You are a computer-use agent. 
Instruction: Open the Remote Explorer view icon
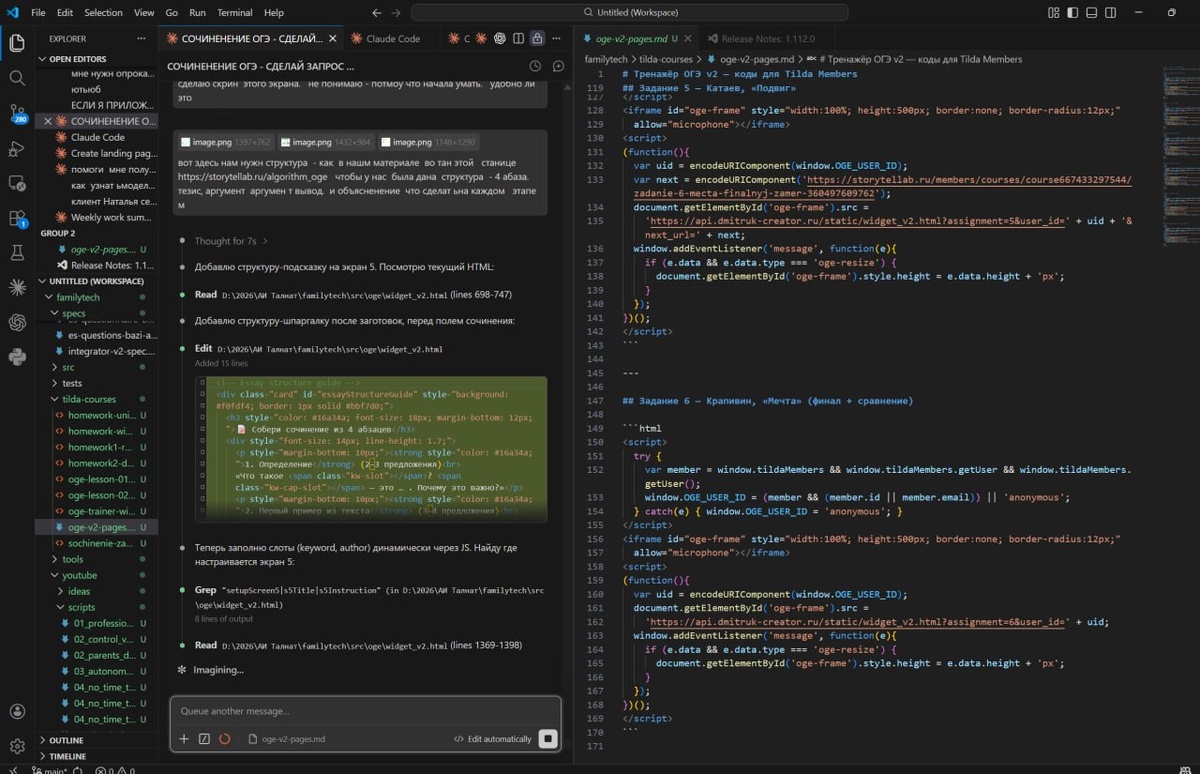click(17, 183)
